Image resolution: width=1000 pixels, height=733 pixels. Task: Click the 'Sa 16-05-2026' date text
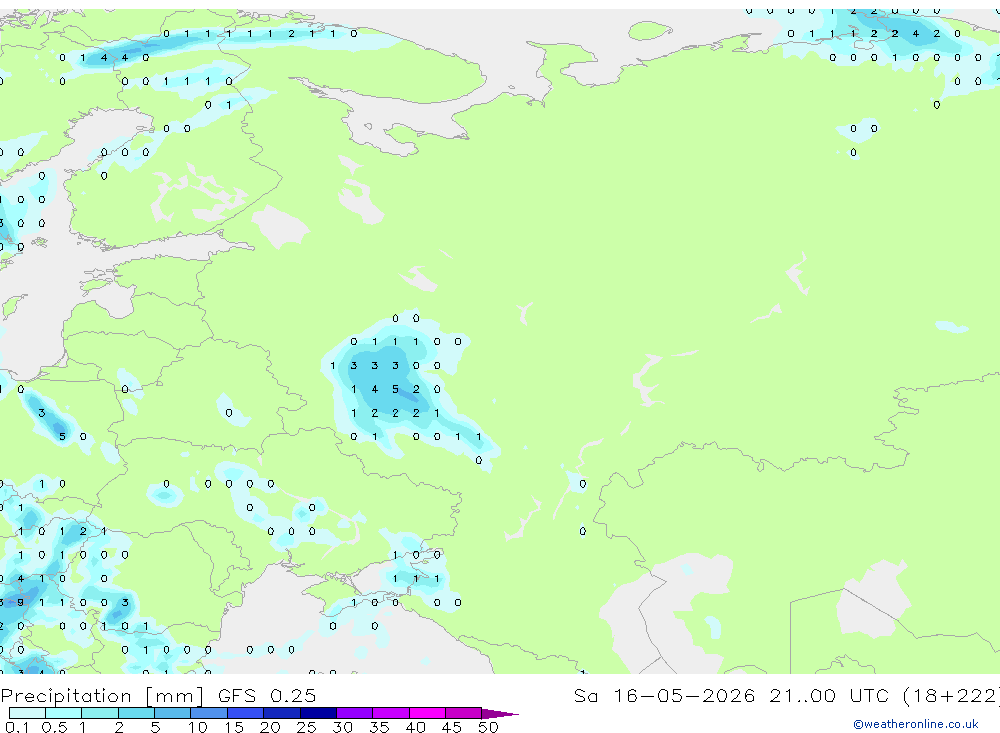[x=664, y=695]
